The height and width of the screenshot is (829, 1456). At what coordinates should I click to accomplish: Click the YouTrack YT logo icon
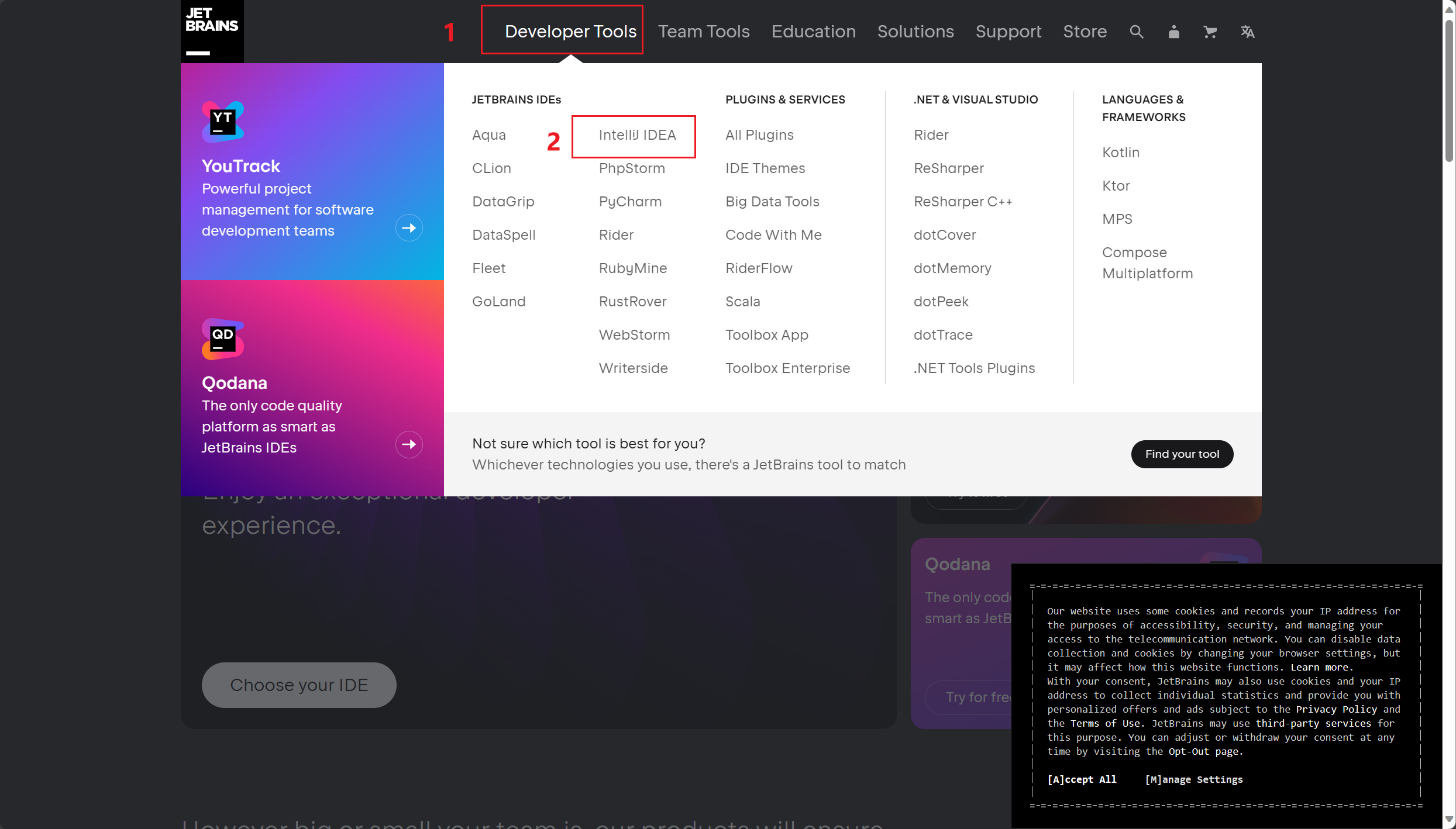(222, 122)
